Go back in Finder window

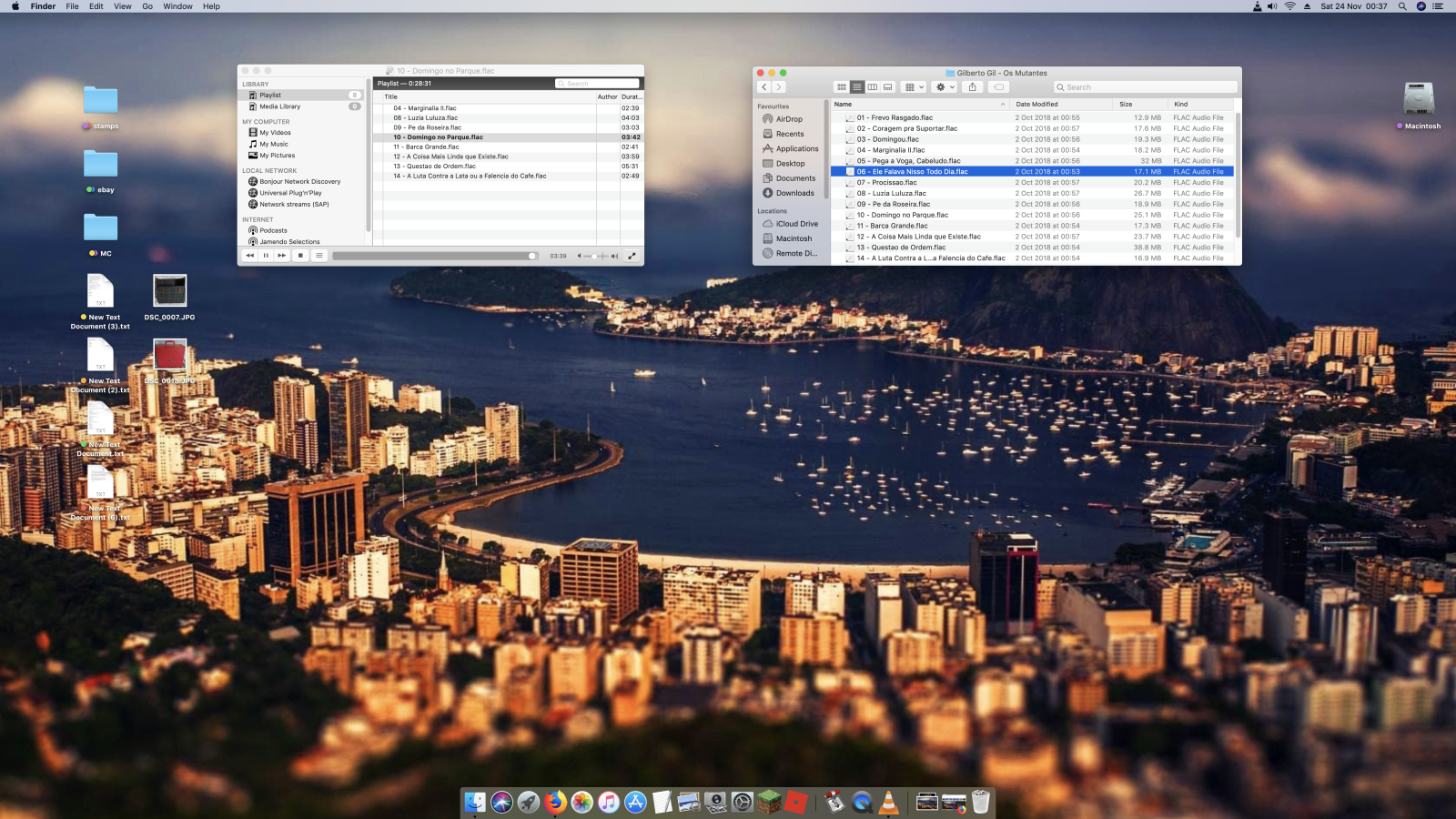point(764,87)
